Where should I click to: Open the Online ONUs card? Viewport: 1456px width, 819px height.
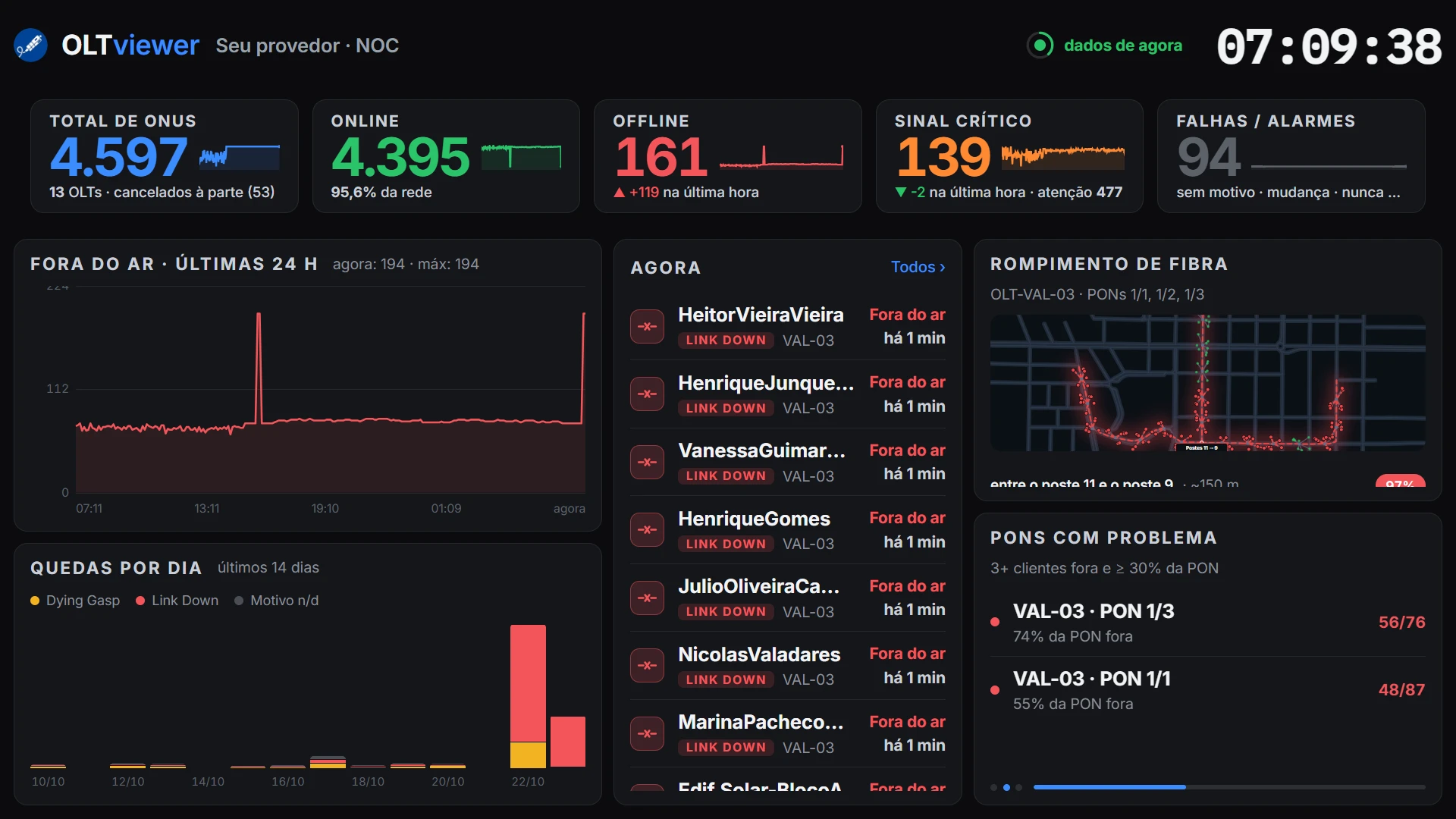coord(446,156)
